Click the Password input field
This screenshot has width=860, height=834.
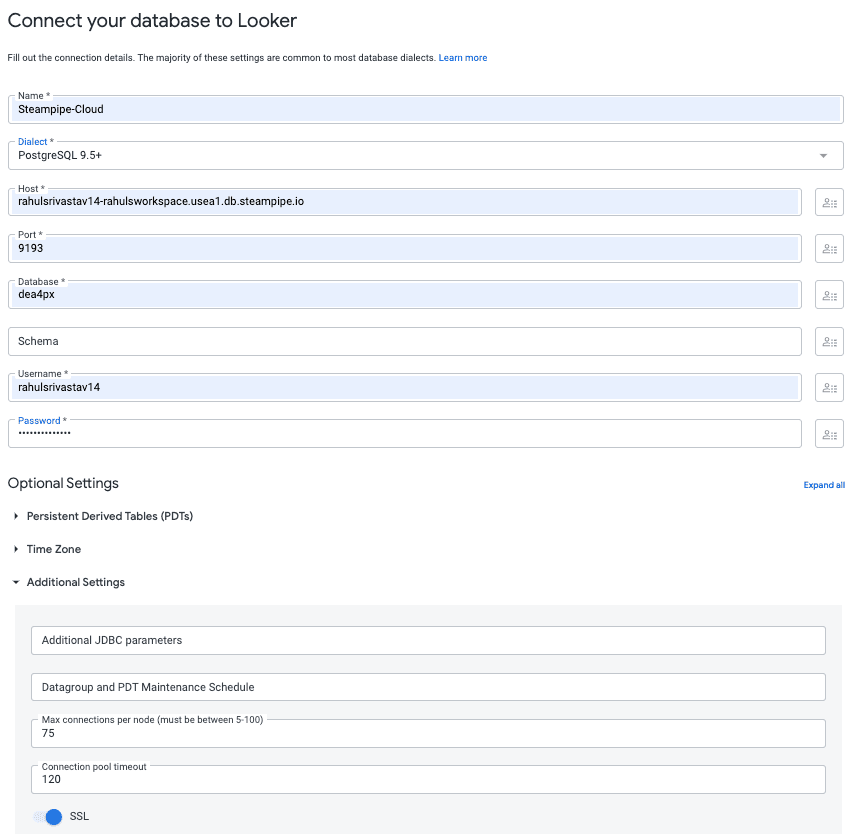pyautogui.click(x=405, y=434)
